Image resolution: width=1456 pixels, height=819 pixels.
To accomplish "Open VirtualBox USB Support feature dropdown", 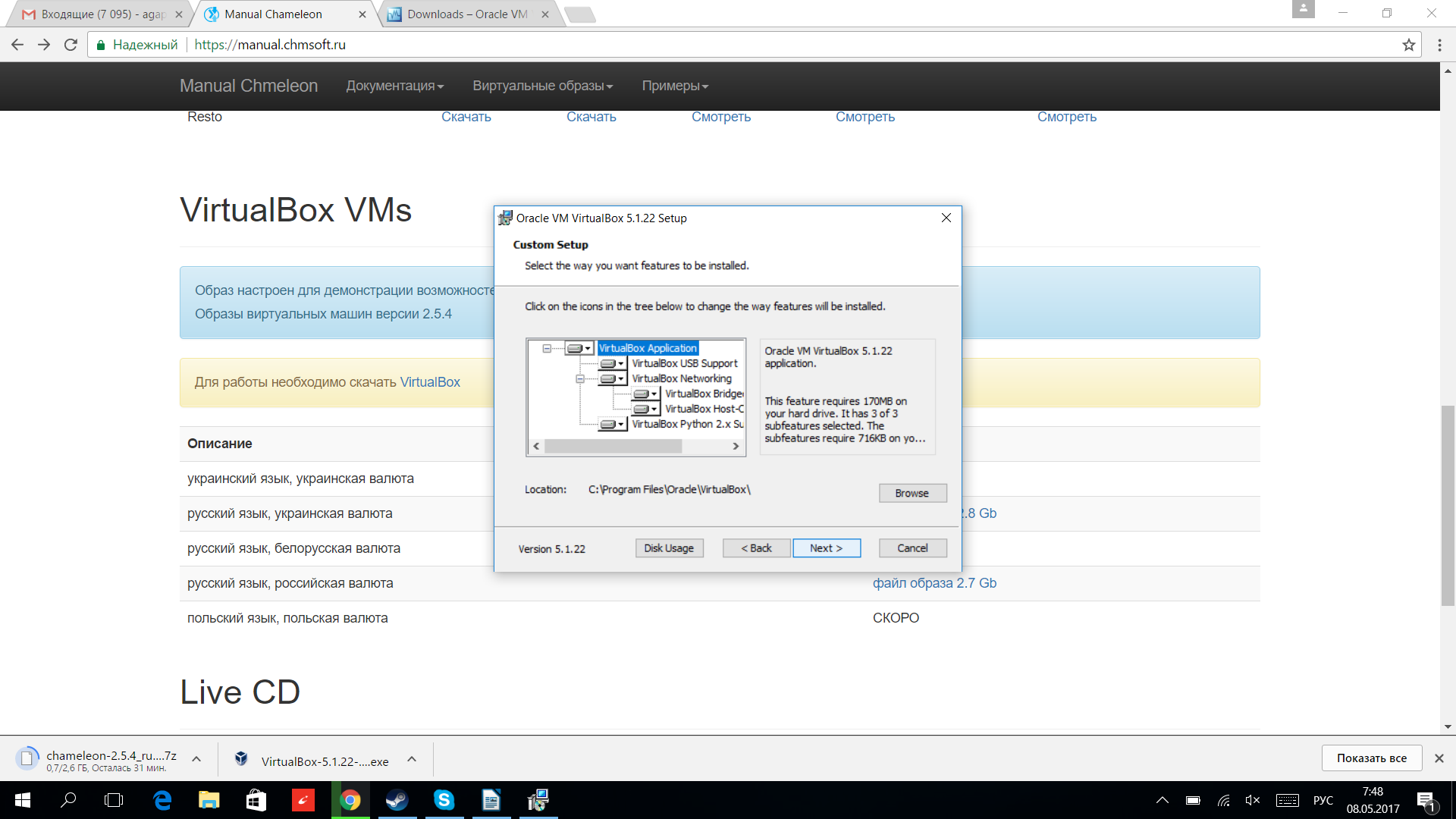I will click(x=613, y=363).
